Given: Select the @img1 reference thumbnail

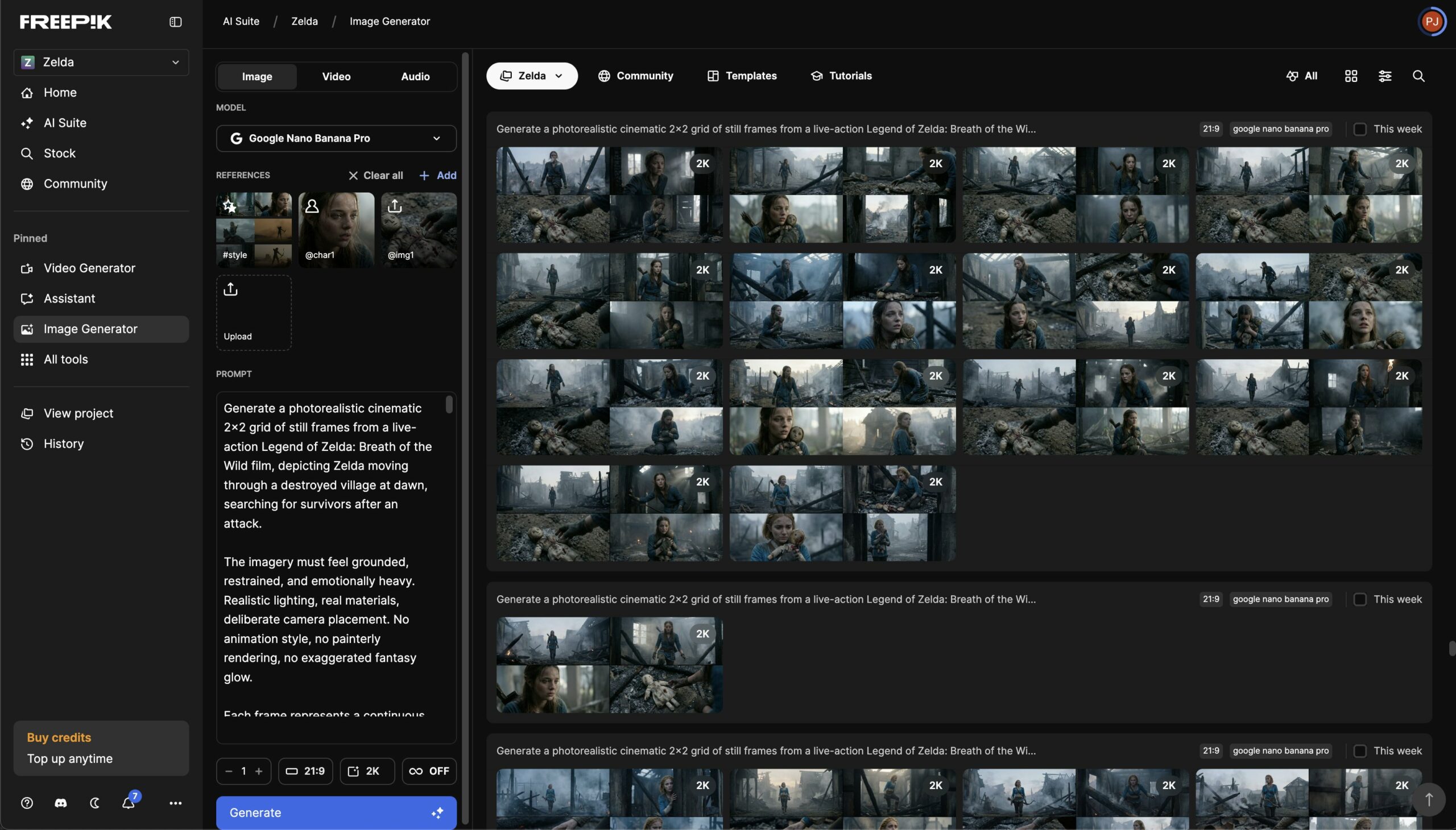Looking at the screenshot, I should [x=419, y=230].
